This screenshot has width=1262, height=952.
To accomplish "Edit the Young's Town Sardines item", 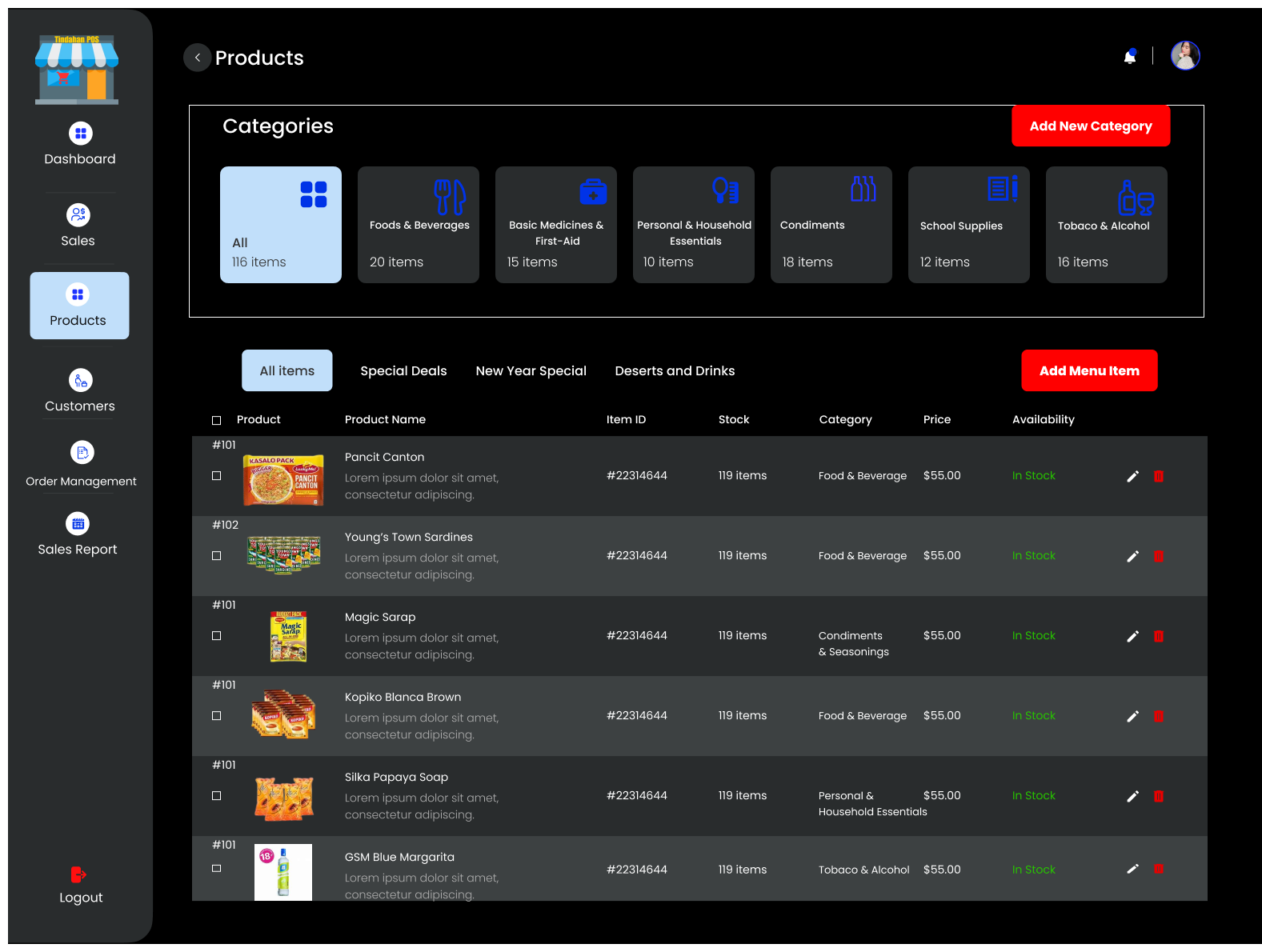I will tap(1132, 556).
